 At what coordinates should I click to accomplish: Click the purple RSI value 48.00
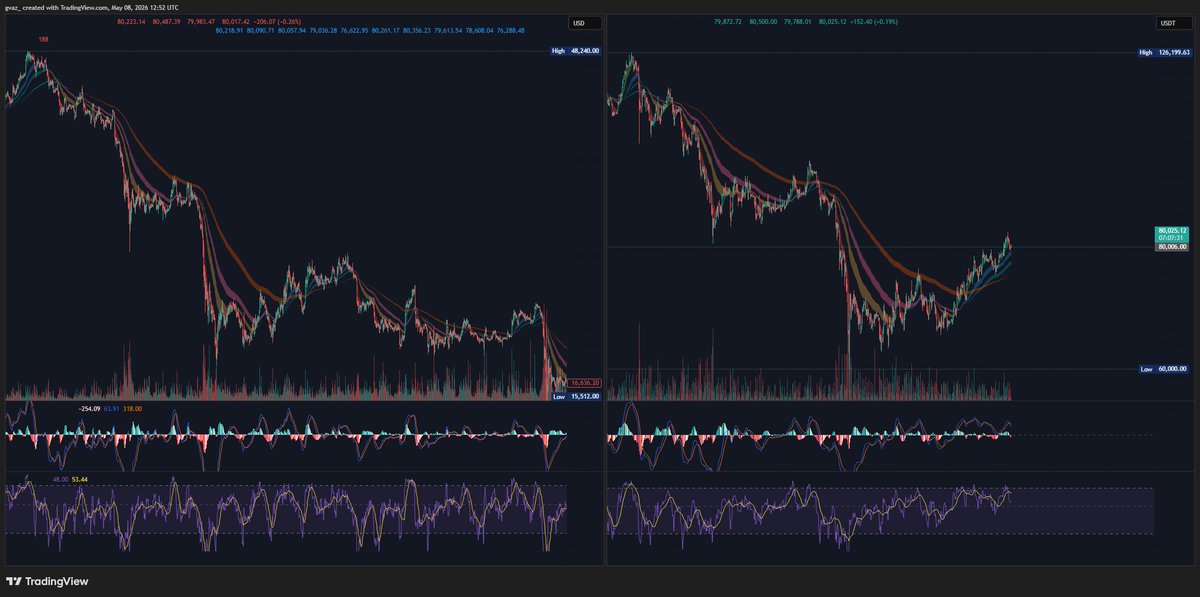click(60, 480)
